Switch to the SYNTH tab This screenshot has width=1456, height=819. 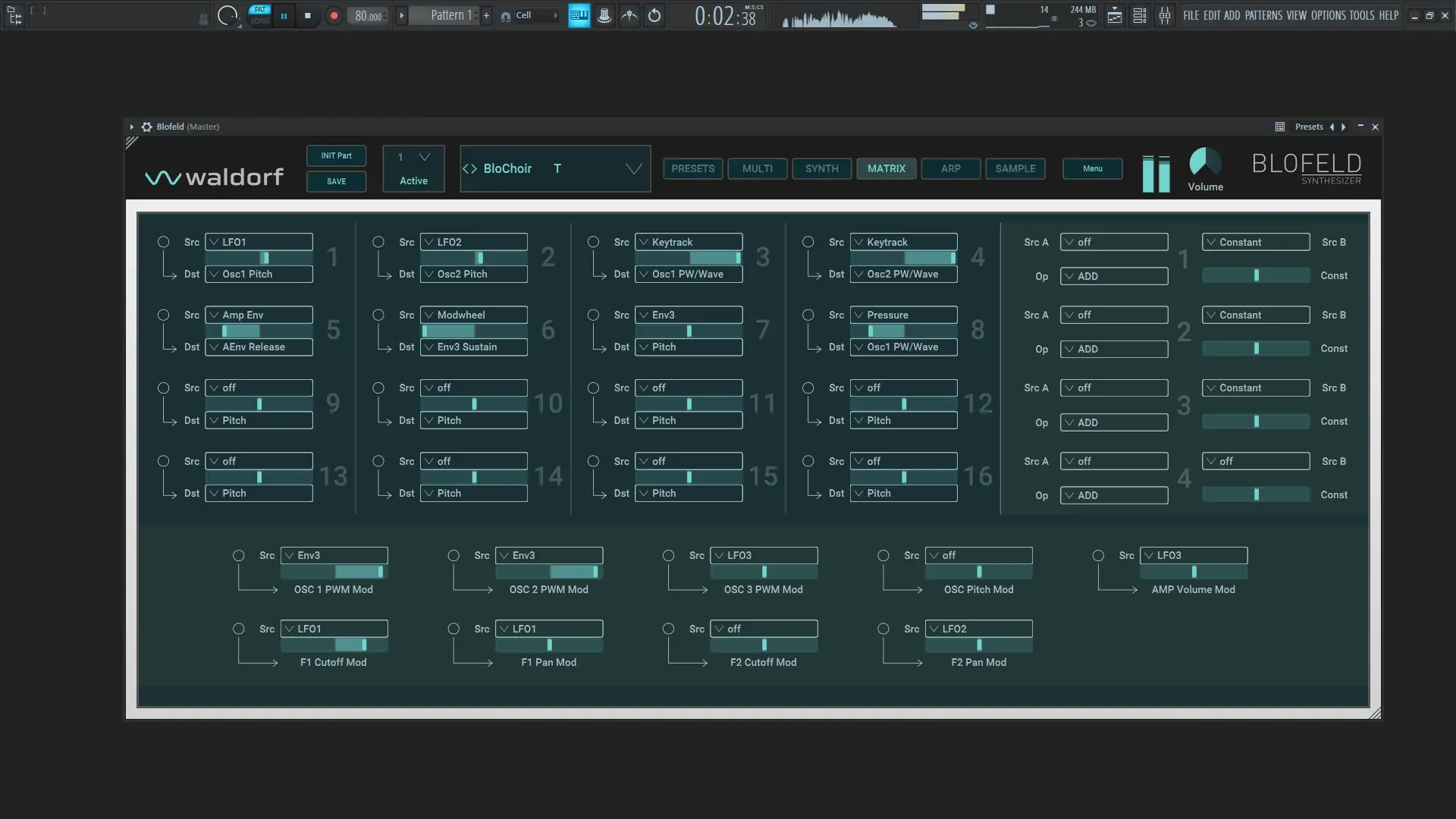(821, 168)
